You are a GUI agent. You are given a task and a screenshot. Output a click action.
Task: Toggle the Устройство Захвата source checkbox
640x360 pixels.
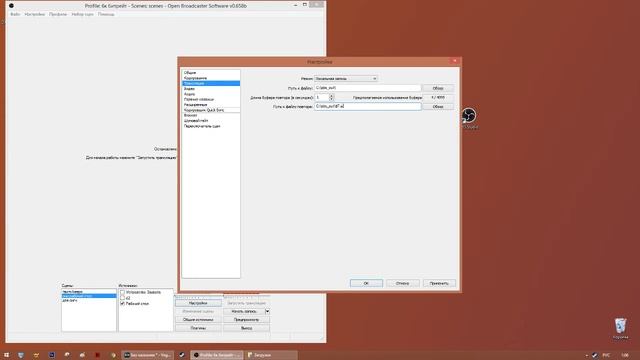[x=122, y=292]
